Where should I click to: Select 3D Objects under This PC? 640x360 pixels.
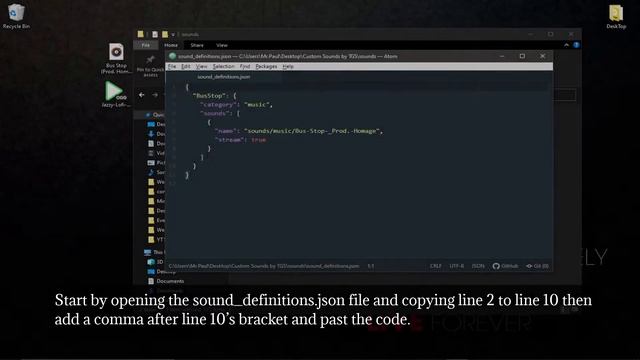click(155, 262)
